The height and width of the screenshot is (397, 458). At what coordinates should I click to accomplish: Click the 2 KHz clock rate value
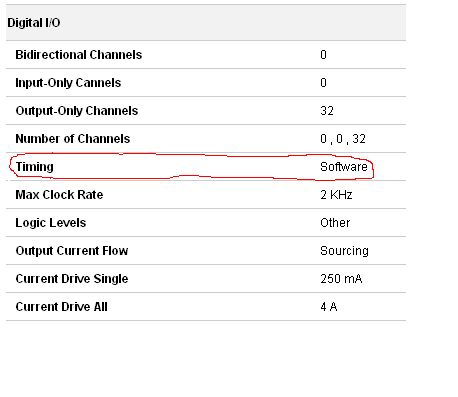[336, 195]
